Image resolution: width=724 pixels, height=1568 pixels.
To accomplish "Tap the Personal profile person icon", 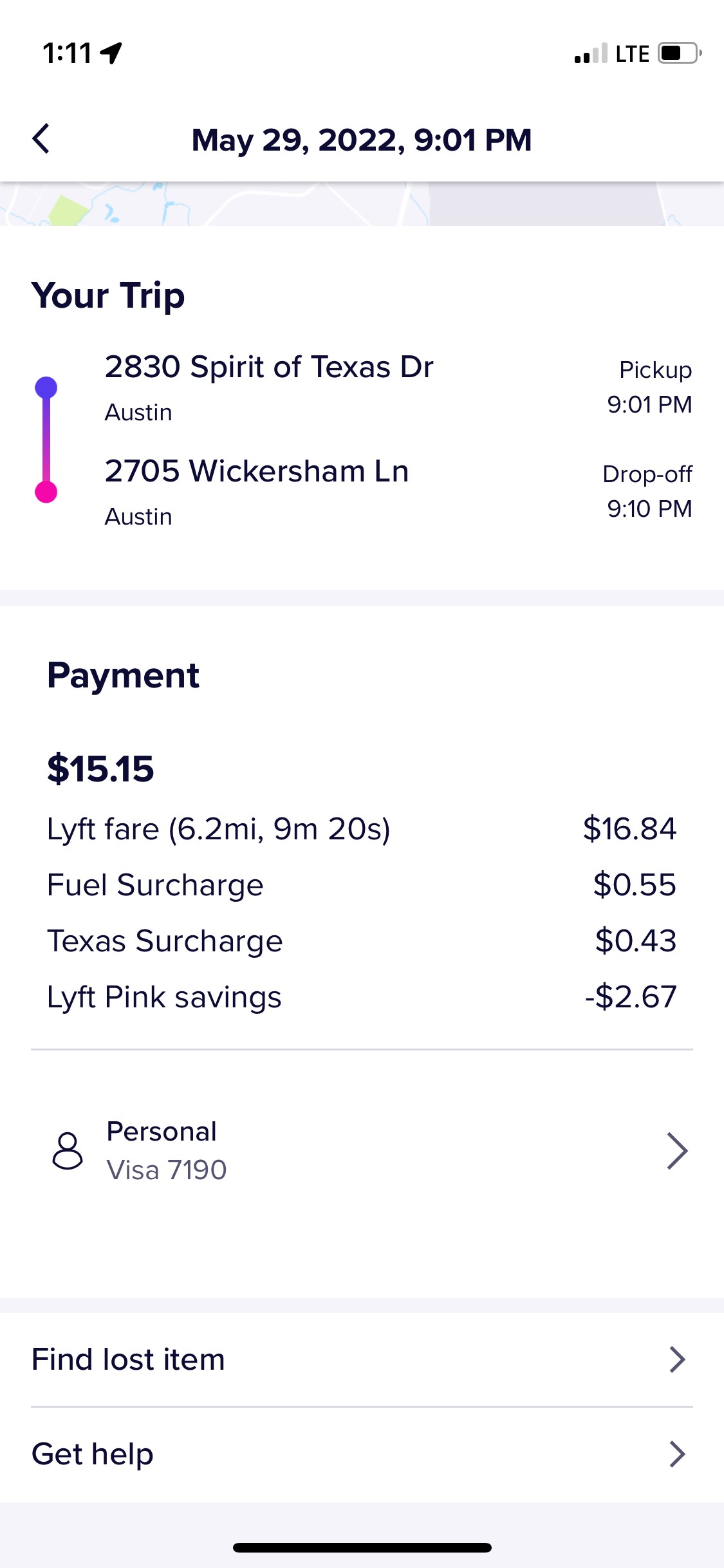I will (x=68, y=1151).
